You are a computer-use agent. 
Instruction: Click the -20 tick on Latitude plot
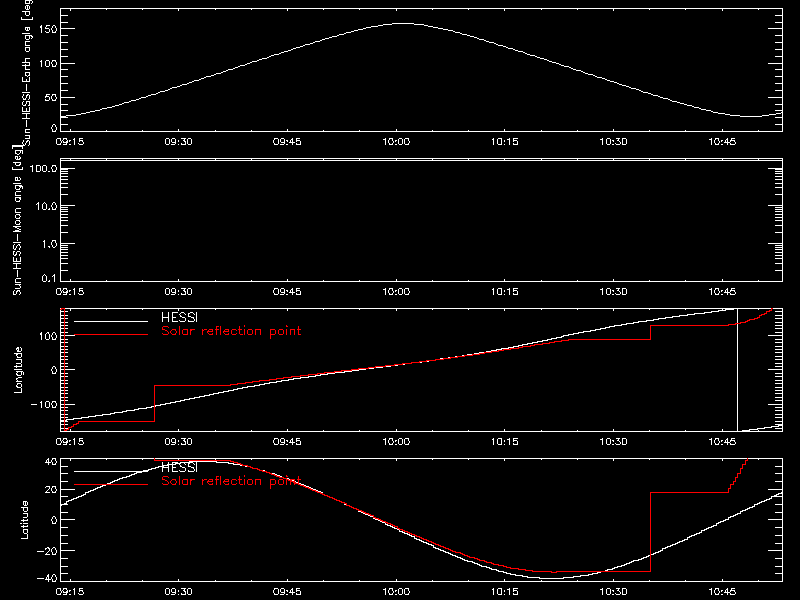coord(48,551)
